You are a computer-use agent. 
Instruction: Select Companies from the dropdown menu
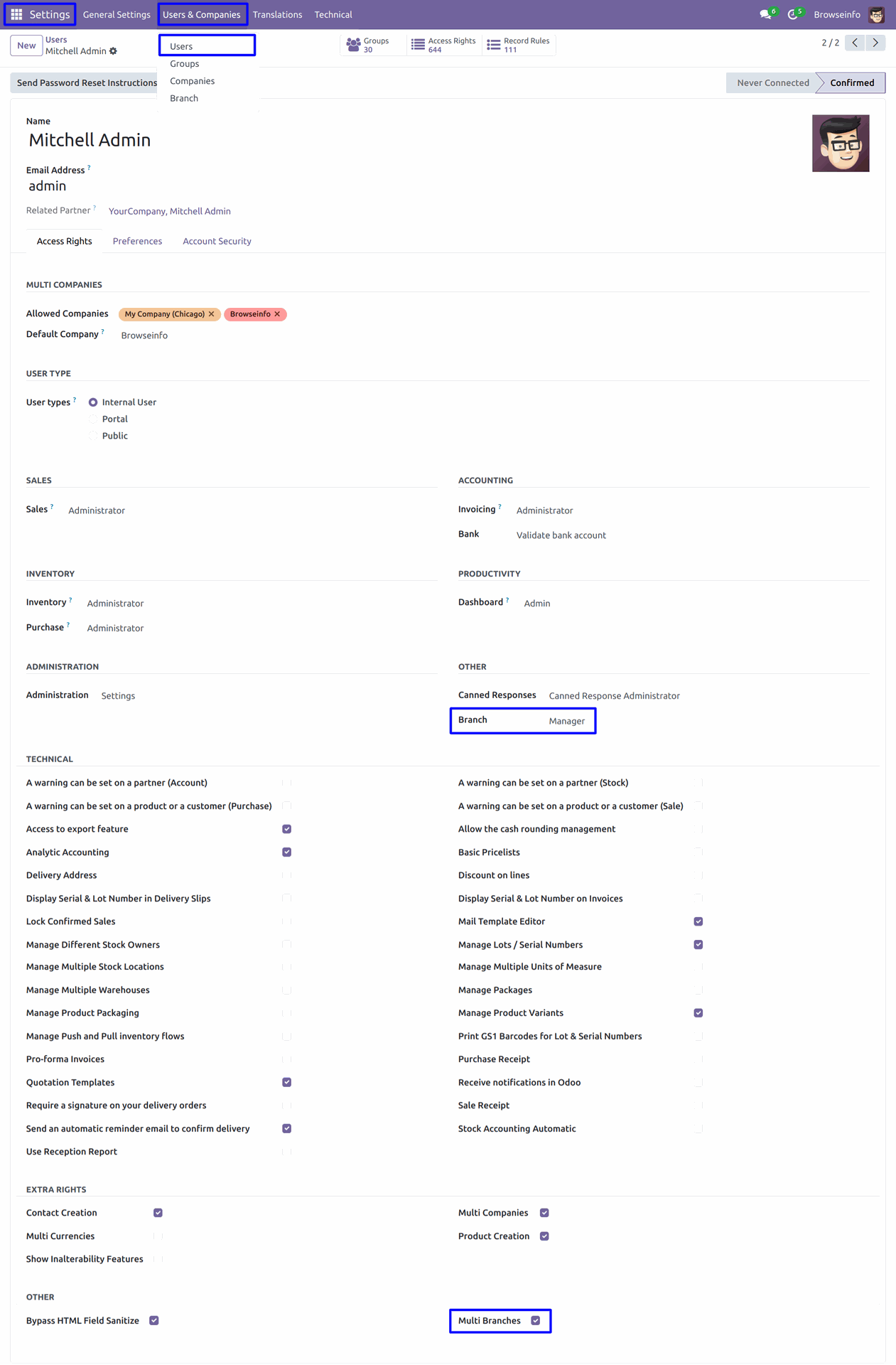(x=192, y=81)
